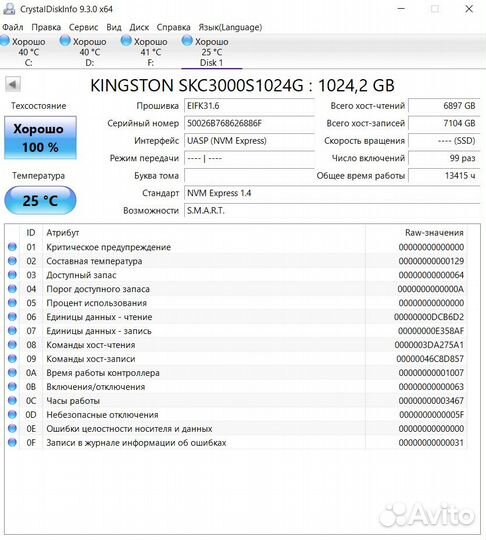Click the Скорость вращения value ---- (SSD)

pyautogui.click(x=444, y=141)
